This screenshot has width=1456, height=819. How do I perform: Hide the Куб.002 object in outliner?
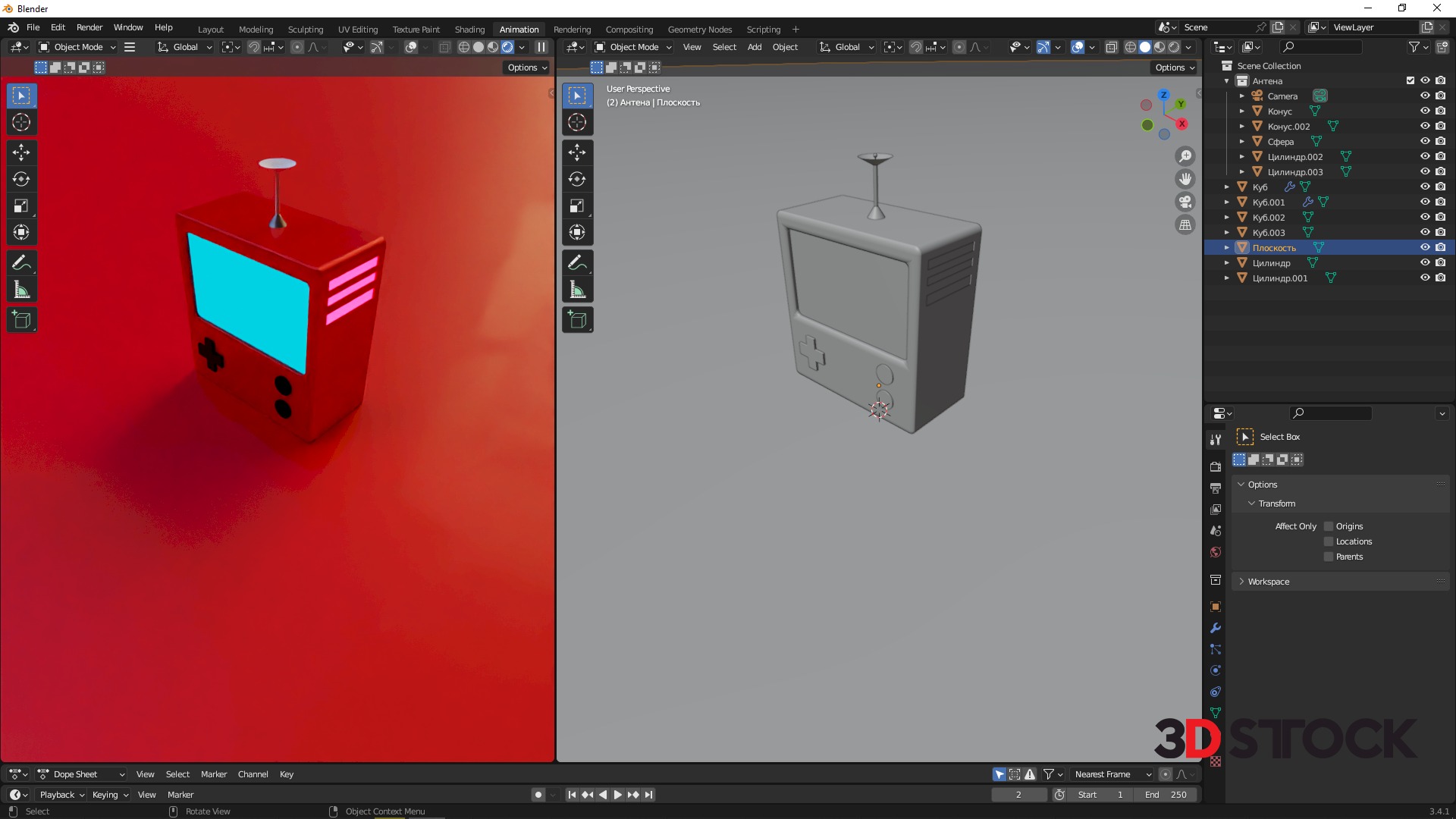point(1425,217)
